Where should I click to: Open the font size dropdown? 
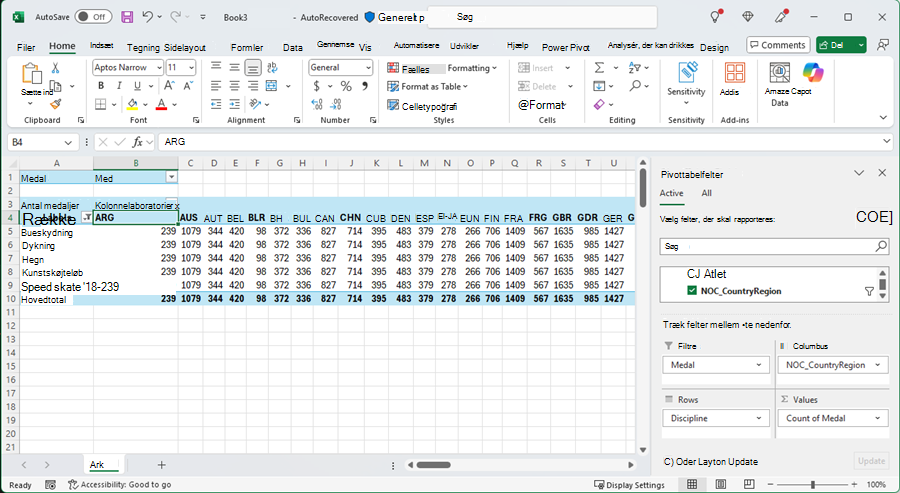pos(191,68)
